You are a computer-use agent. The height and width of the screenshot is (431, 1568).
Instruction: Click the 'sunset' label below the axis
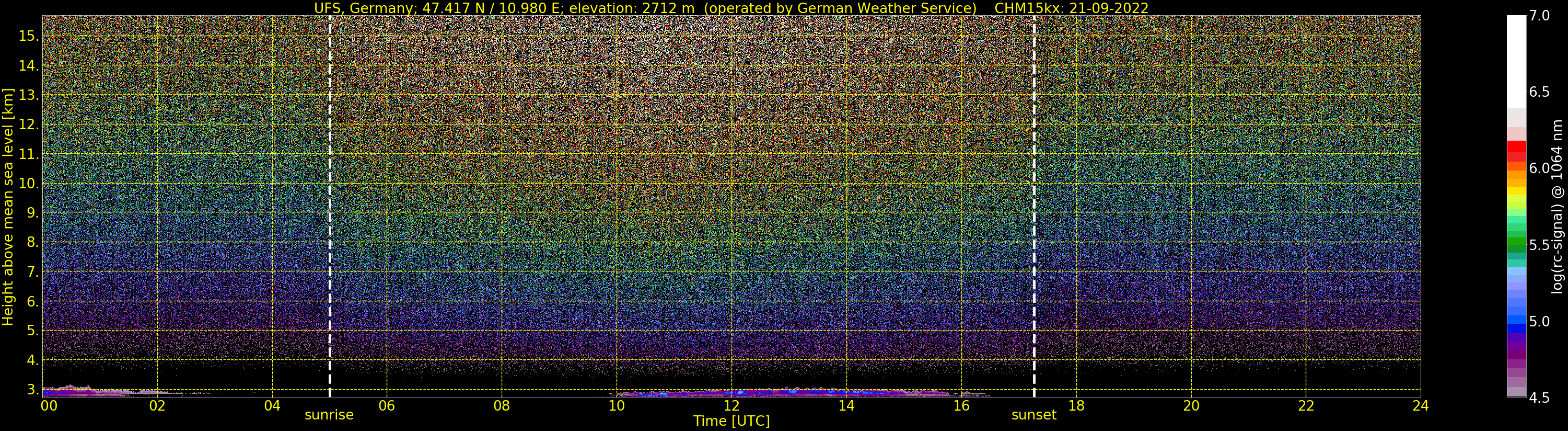(1033, 415)
